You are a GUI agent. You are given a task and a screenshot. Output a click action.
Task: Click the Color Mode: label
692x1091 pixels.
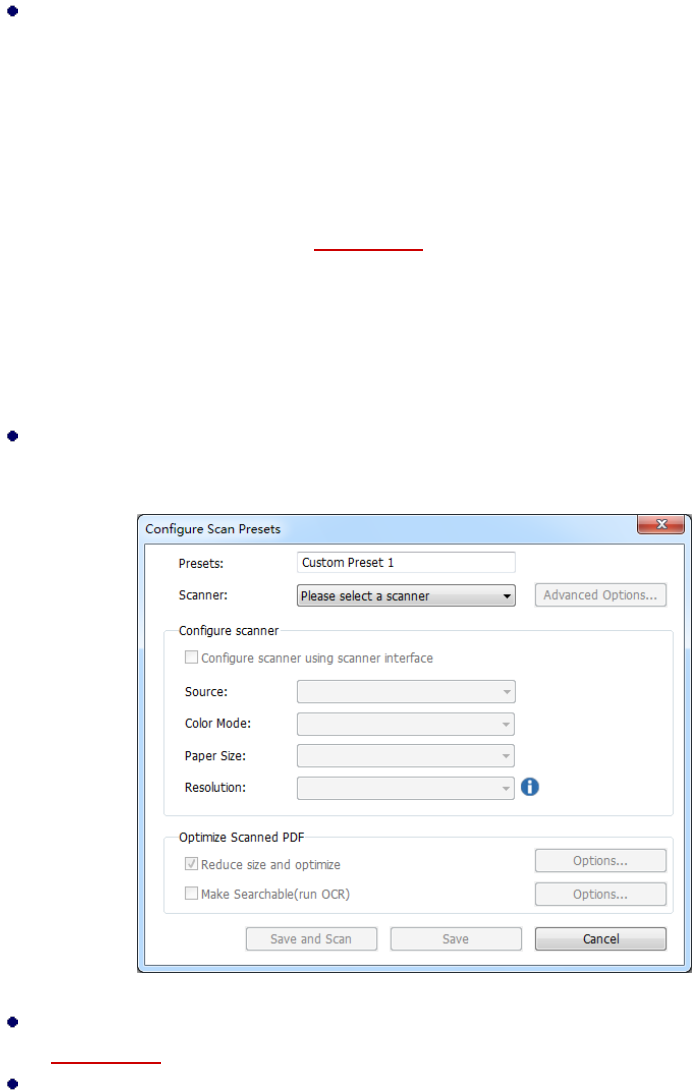pyautogui.click(x=218, y=724)
